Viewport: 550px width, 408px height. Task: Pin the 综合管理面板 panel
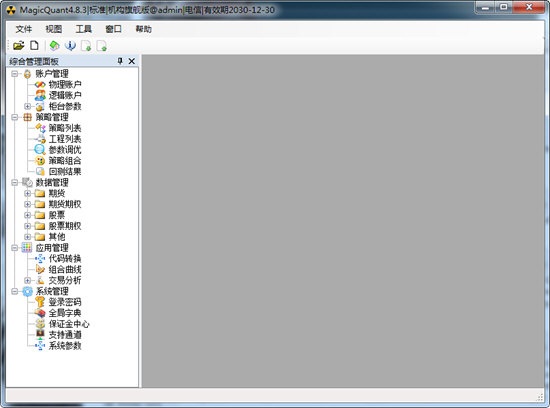120,61
